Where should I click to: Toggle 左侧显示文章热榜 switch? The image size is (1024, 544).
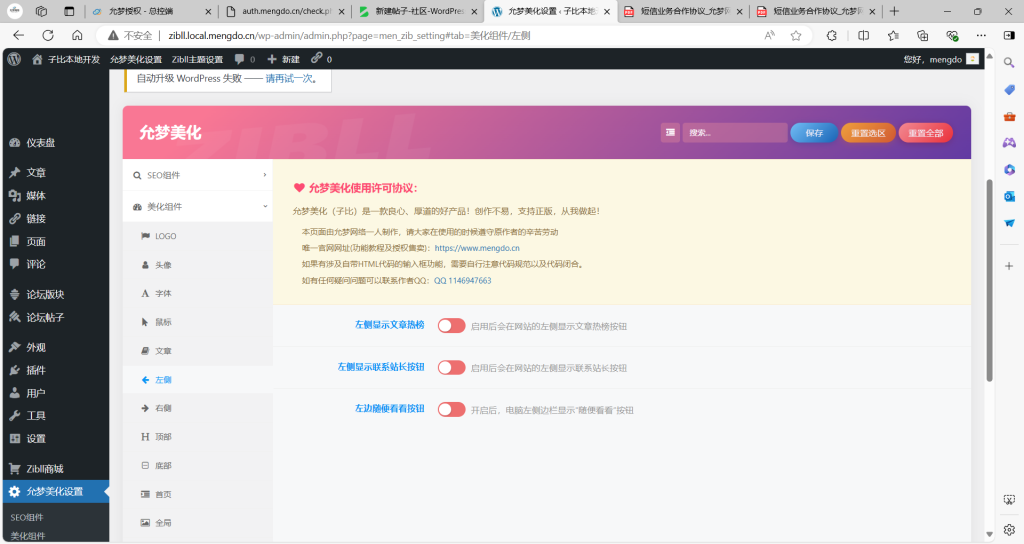point(451,325)
